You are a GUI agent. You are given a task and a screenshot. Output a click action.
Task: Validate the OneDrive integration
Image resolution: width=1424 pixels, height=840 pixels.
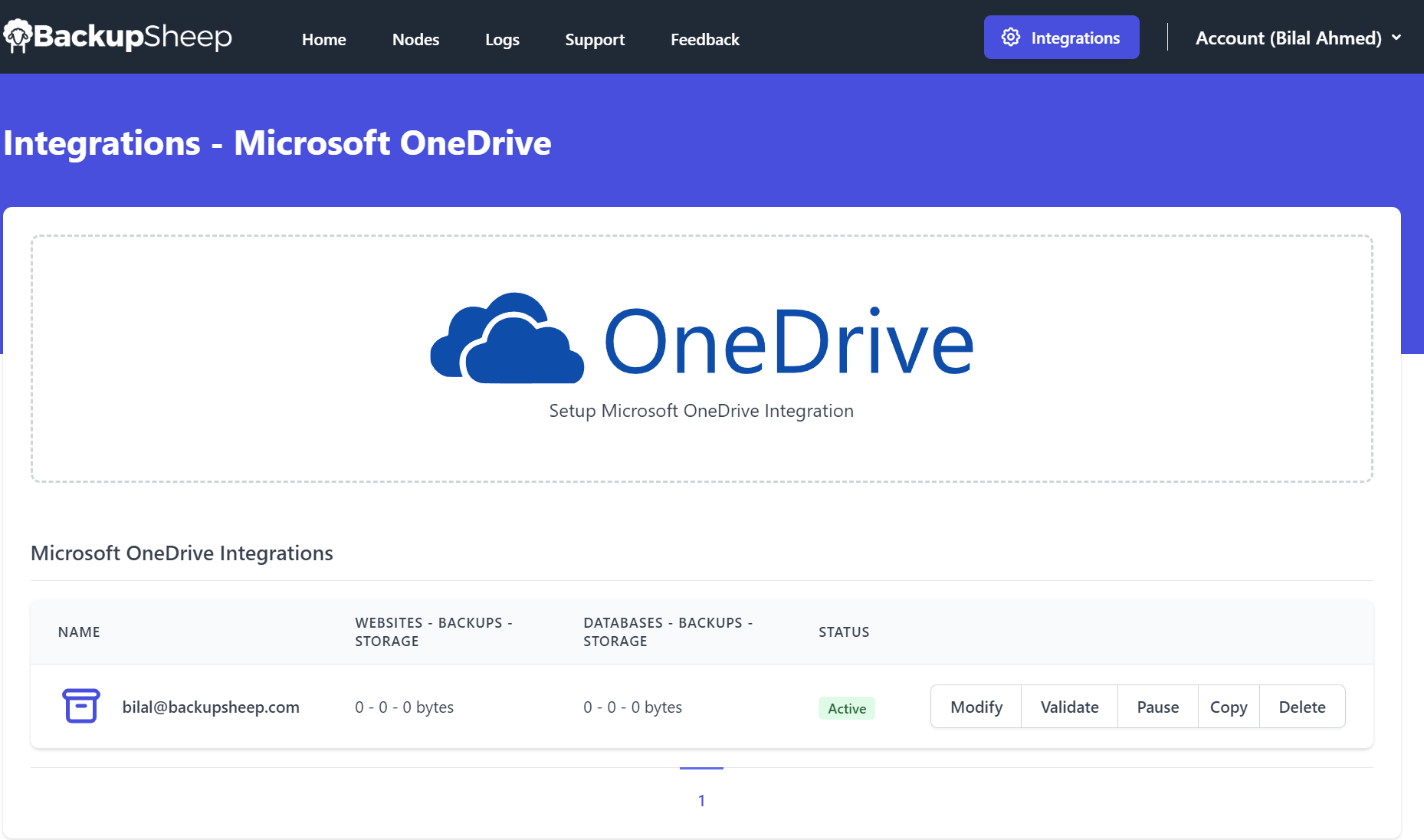[x=1069, y=707]
